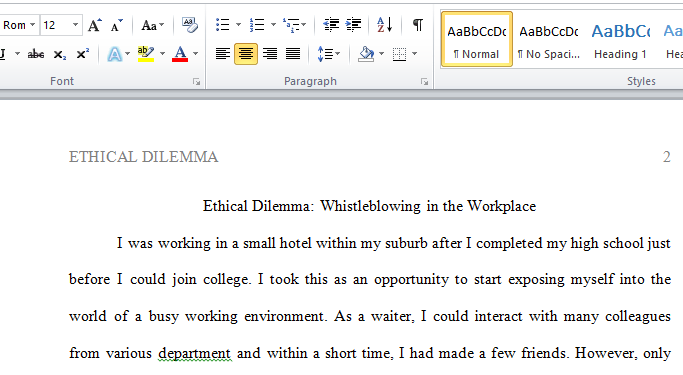The width and height of the screenshot is (683, 375).
Task: Open font name dropdown arrow
Action: 32,25
